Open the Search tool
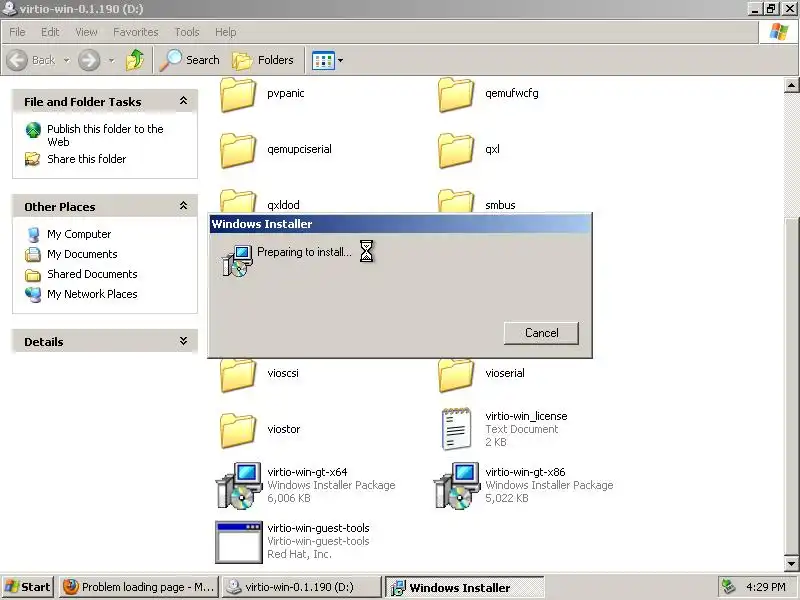 (x=189, y=60)
